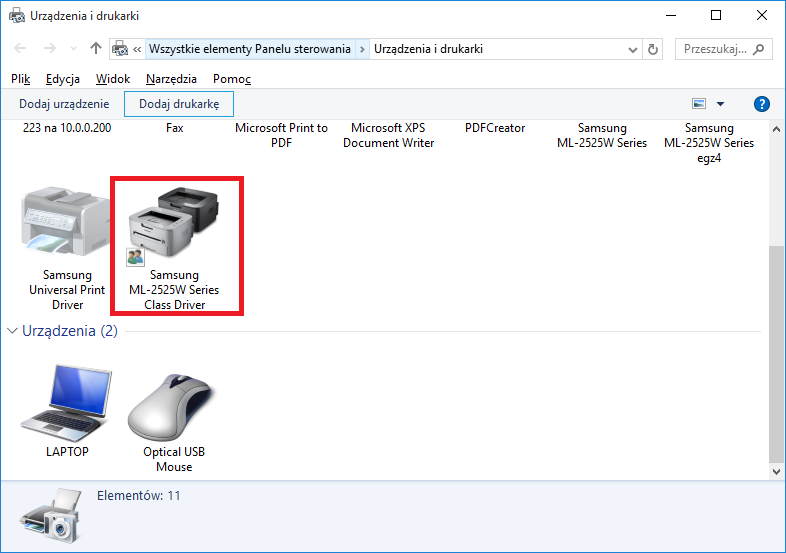Click the back navigation arrow

[20, 48]
